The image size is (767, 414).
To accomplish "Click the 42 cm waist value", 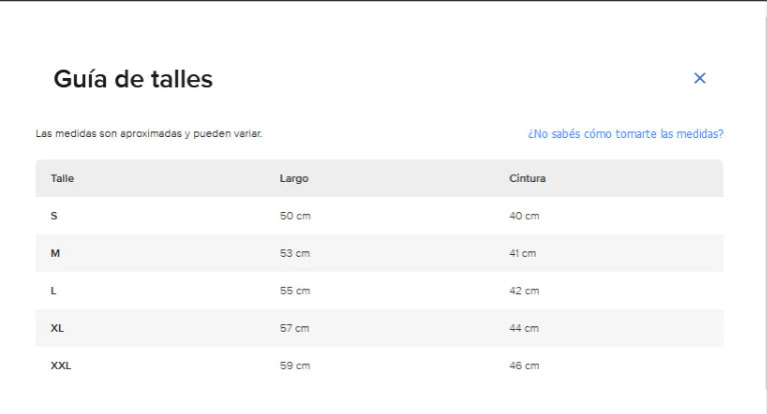I will [x=524, y=291].
